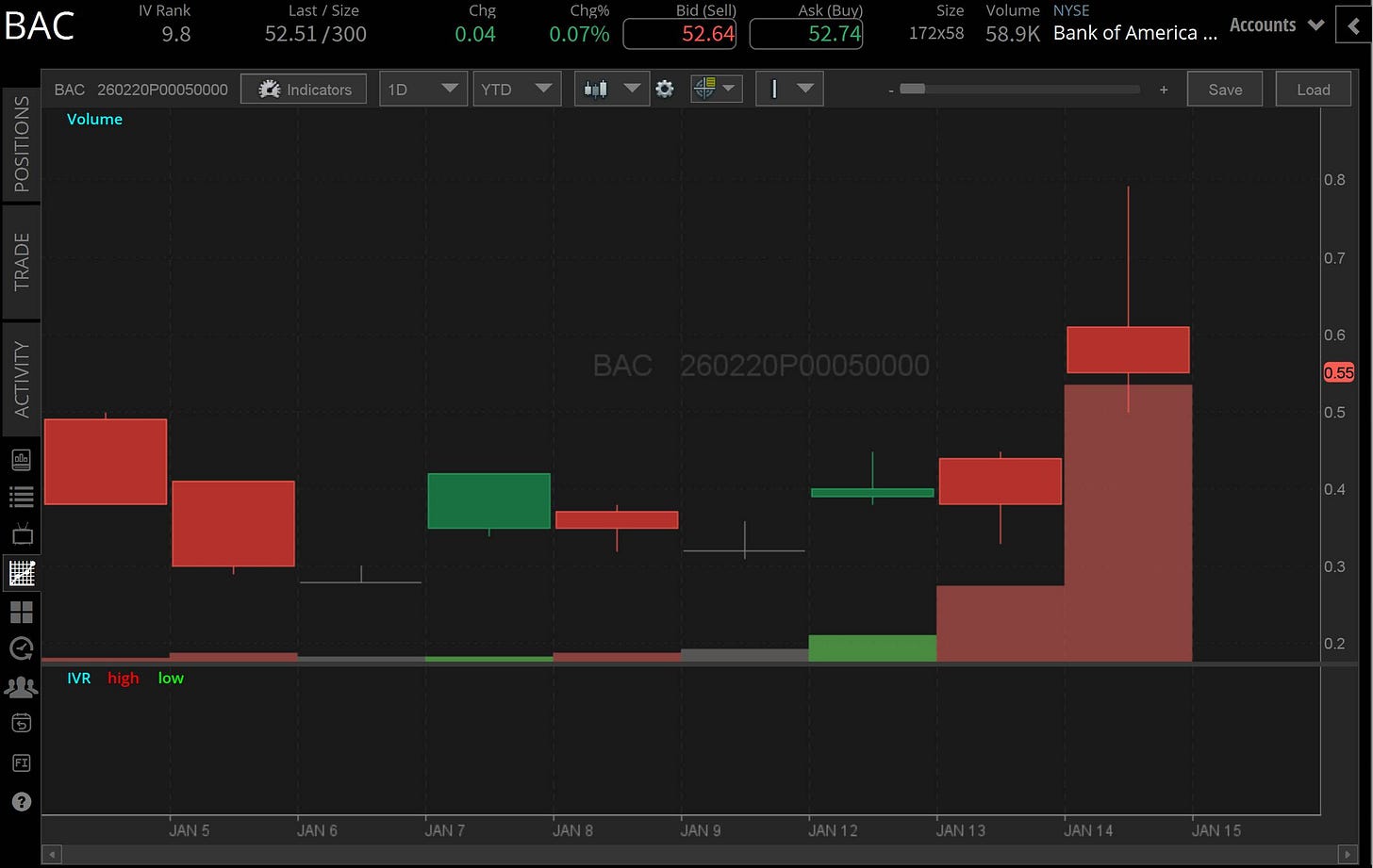Image resolution: width=1373 pixels, height=868 pixels.
Task: Open the YTD time range dropdown
Action: 516,90
